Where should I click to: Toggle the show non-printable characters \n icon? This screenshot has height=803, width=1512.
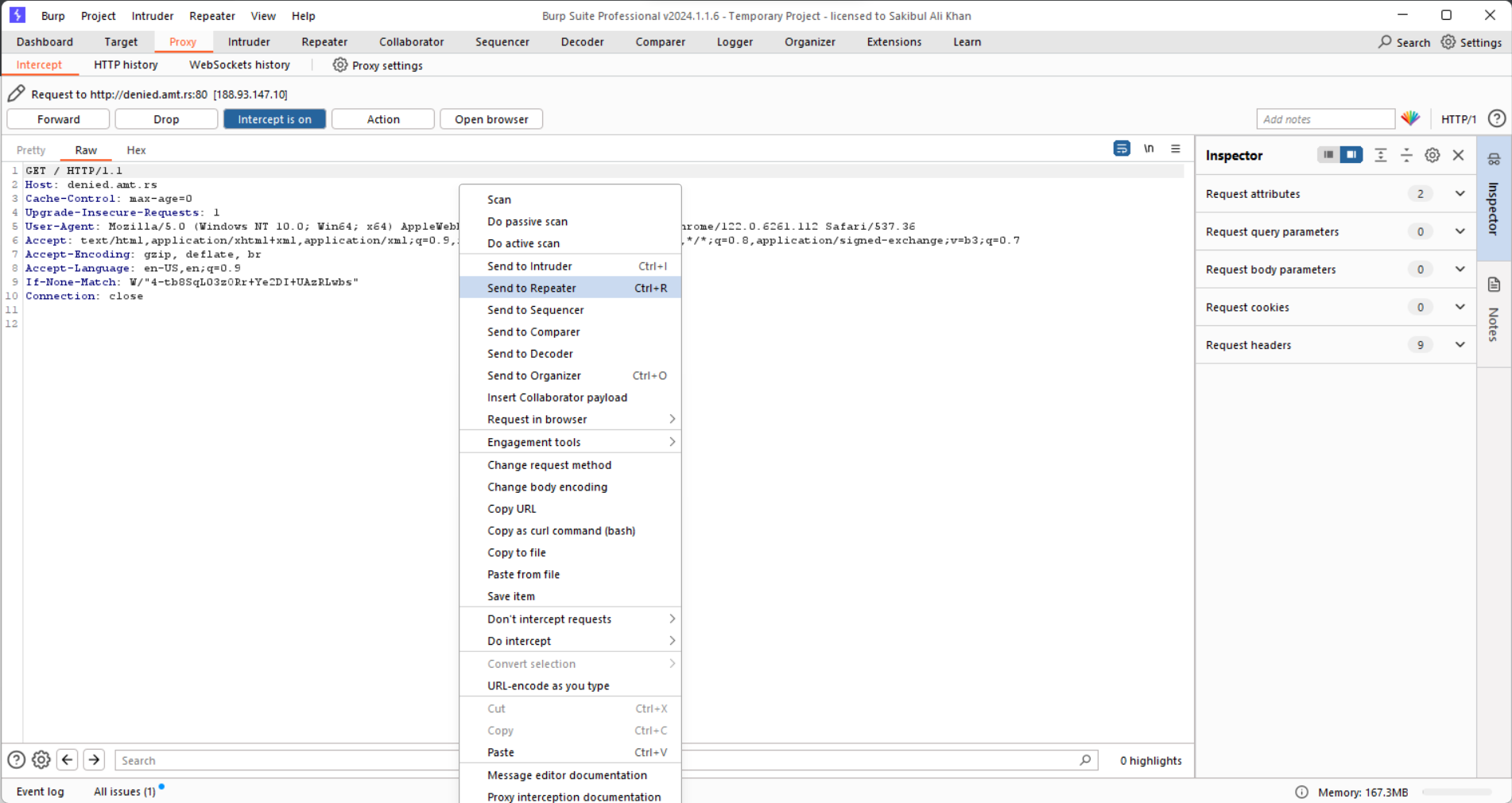[1149, 149]
